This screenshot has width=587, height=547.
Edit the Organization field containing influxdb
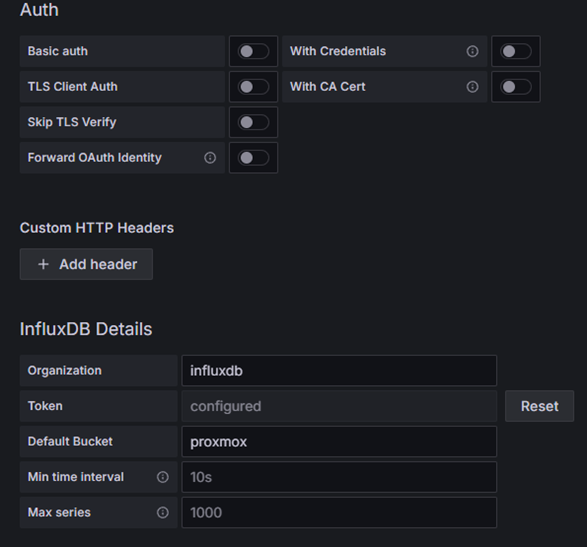click(x=339, y=371)
